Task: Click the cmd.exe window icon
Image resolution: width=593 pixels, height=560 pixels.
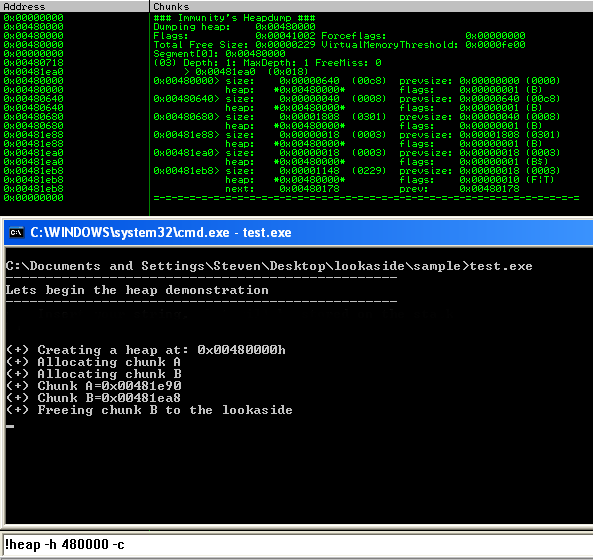Action: [x=16, y=232]
